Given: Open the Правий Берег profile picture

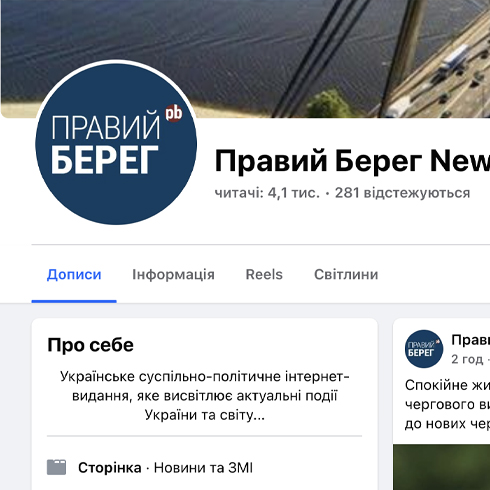Looking at the screenshot, I should 116,143.
